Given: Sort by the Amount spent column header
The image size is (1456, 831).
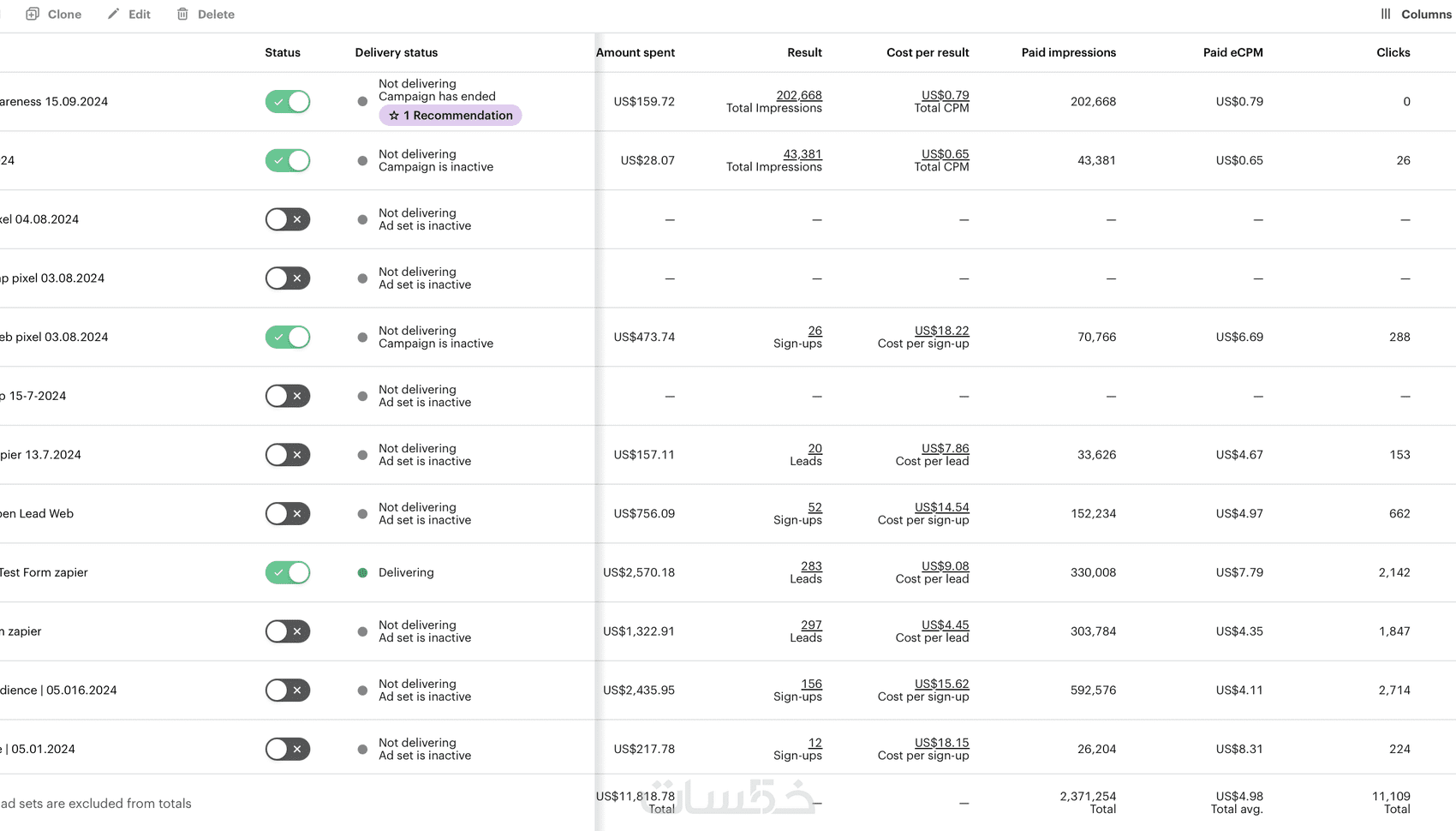Looking at the screenshot, I should [x=636, y=52].
